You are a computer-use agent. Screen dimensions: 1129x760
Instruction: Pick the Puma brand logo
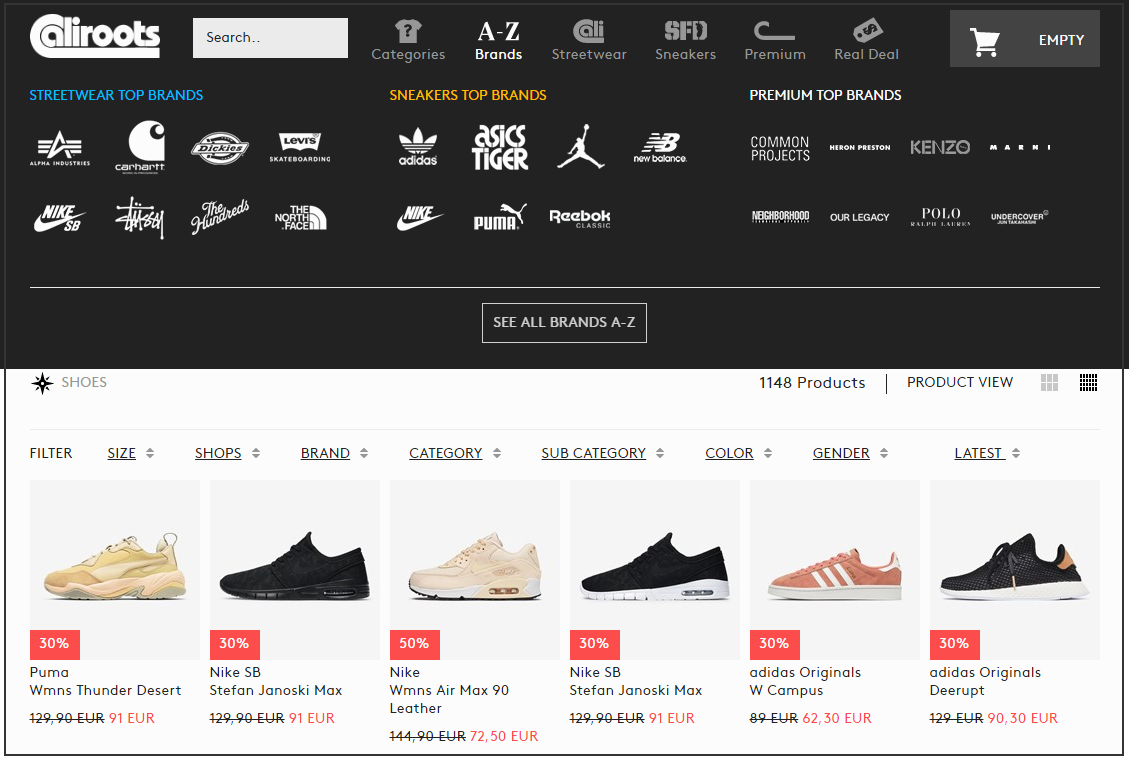[499, 217]
